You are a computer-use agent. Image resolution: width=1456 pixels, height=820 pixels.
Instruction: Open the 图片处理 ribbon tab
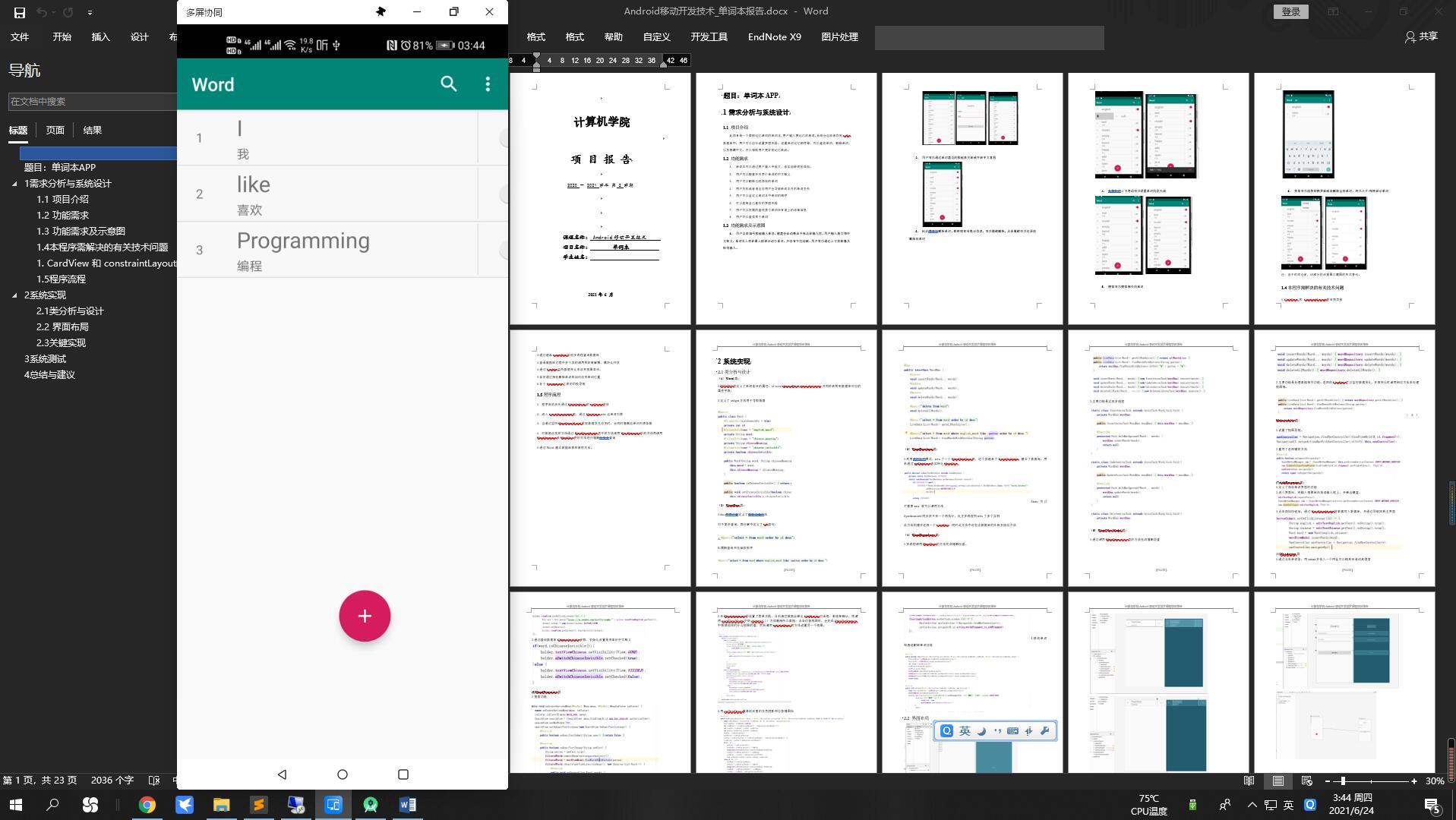pyautogui.click(x=840, y=36)
